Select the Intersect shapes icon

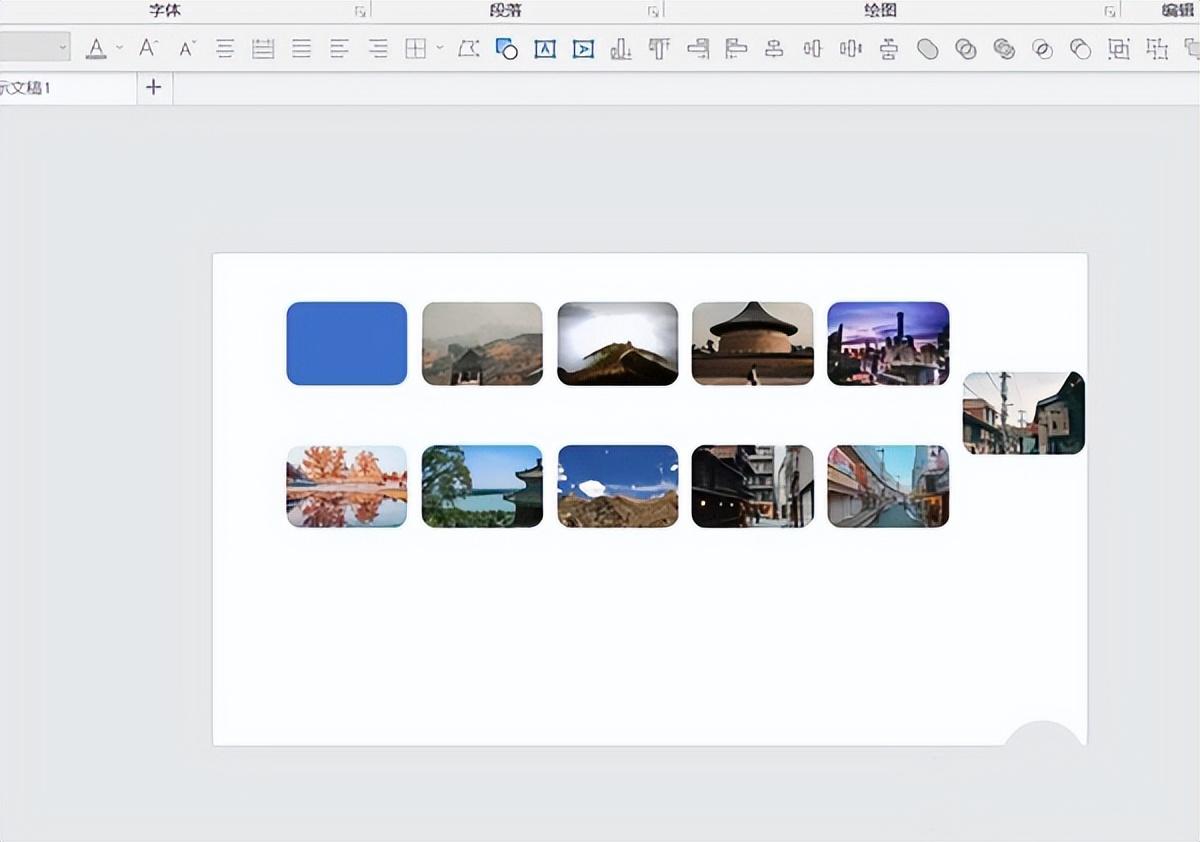pos(1043,49)
